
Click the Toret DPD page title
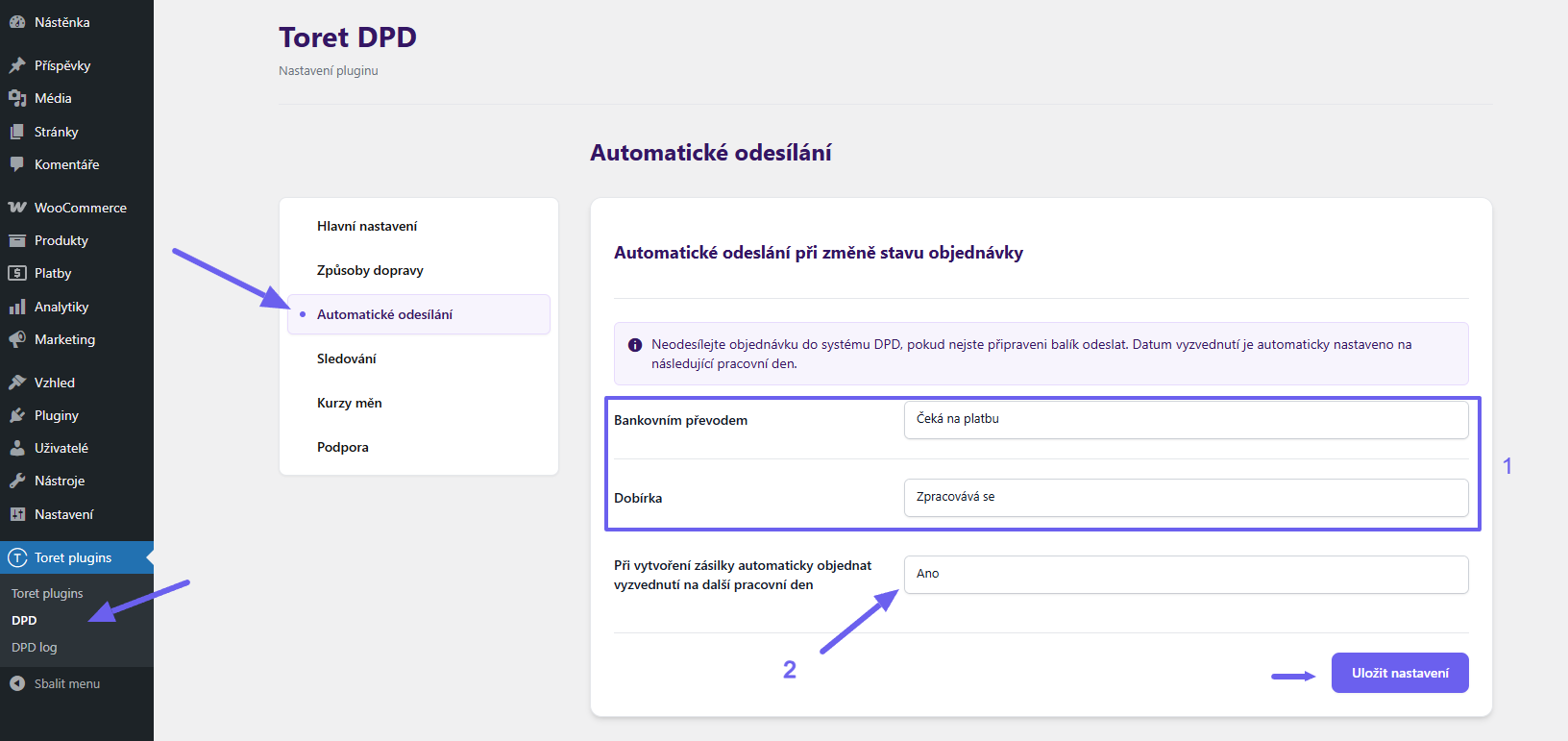[x=348, y=37]
